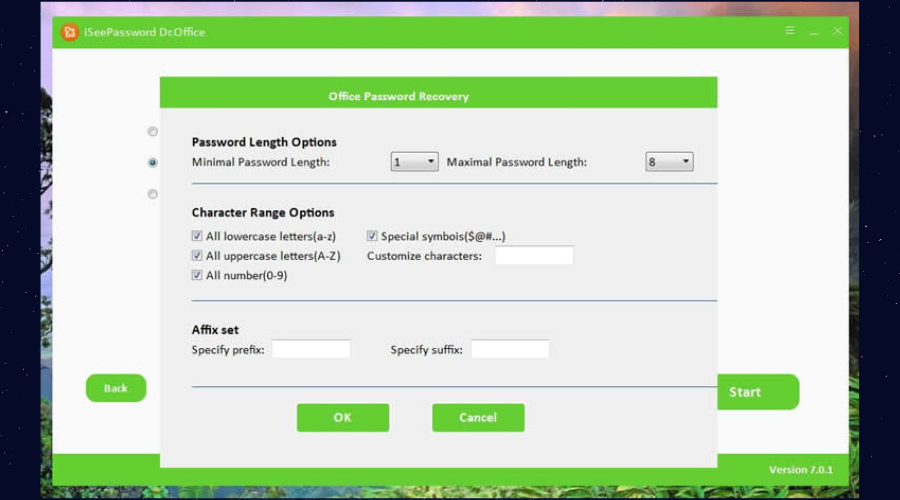The height and width of the screenshot is (500, 900).
Task: Click the Specify suffix field
Action: tap(510, 349)
